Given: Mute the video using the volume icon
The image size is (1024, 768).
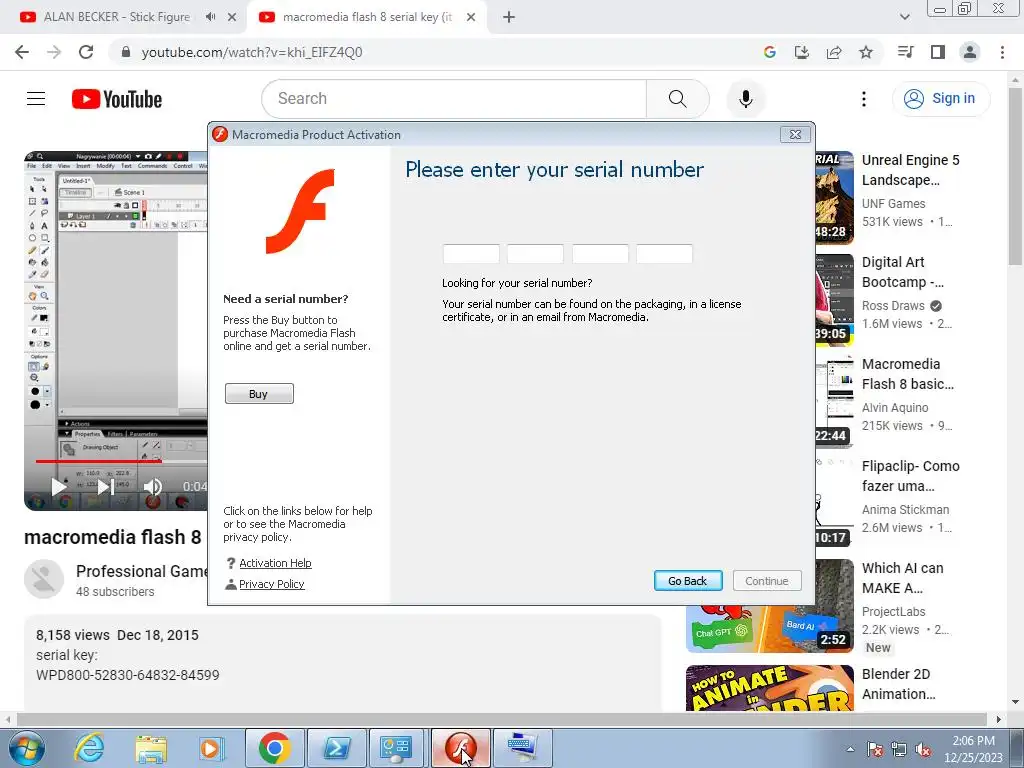Looking at the screenshot, I should tap(152, 487).
